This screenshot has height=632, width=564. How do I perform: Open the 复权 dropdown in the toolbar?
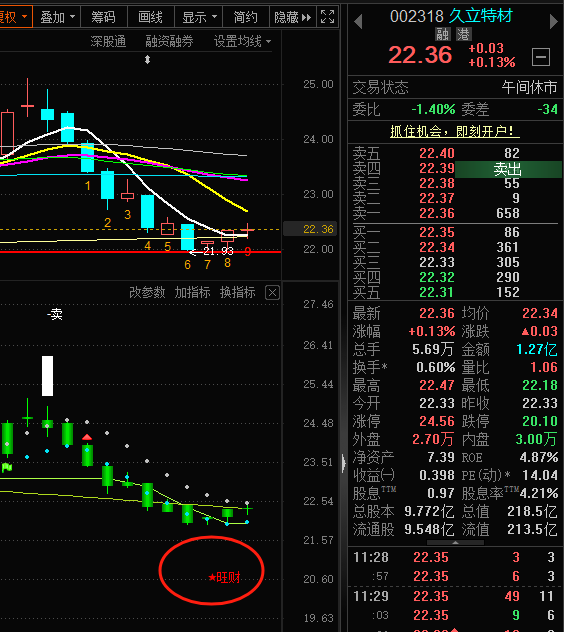15,17
